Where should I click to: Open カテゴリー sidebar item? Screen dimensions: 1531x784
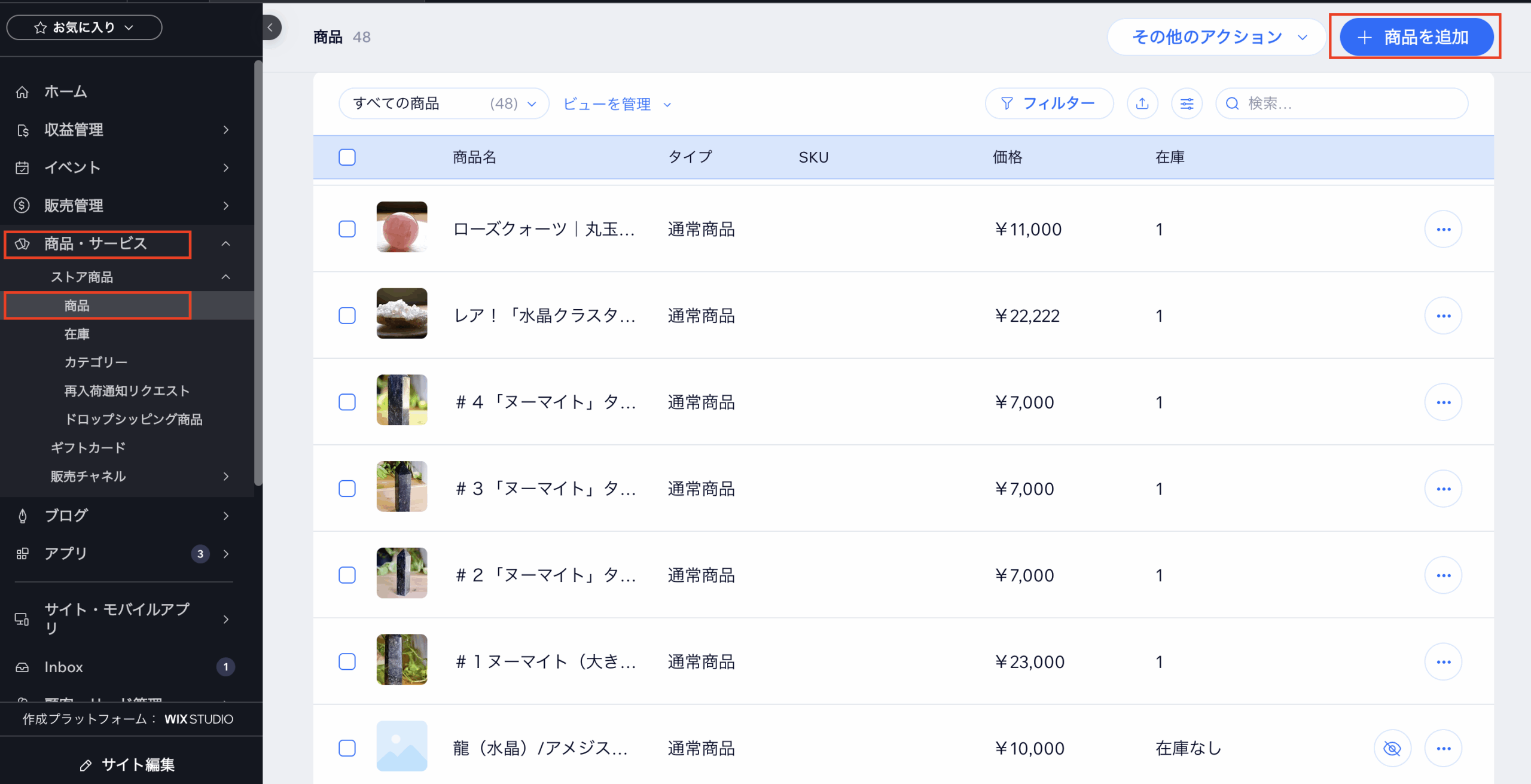[96, 362]
